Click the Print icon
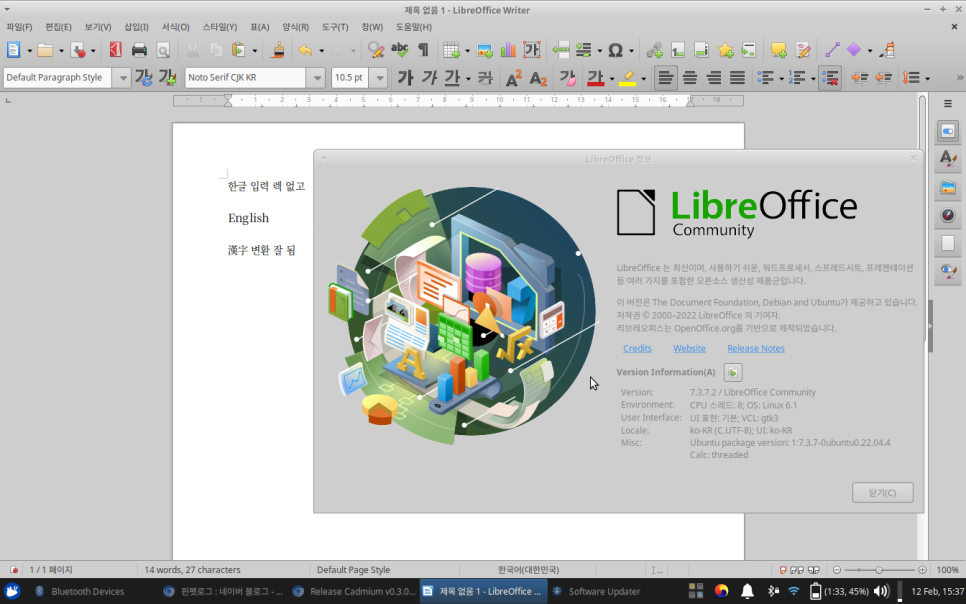Screen dimensions: 966x604 [139, 50]
